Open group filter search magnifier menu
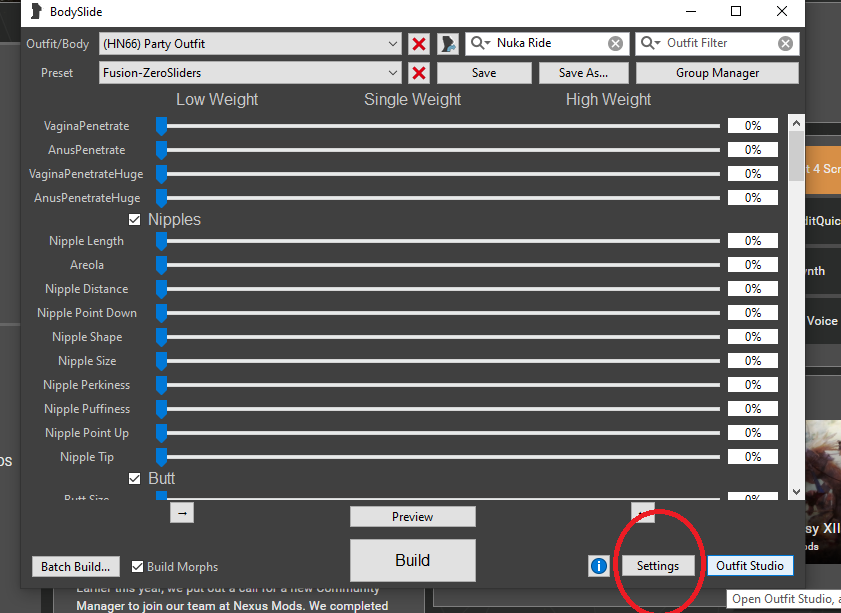 481,43
